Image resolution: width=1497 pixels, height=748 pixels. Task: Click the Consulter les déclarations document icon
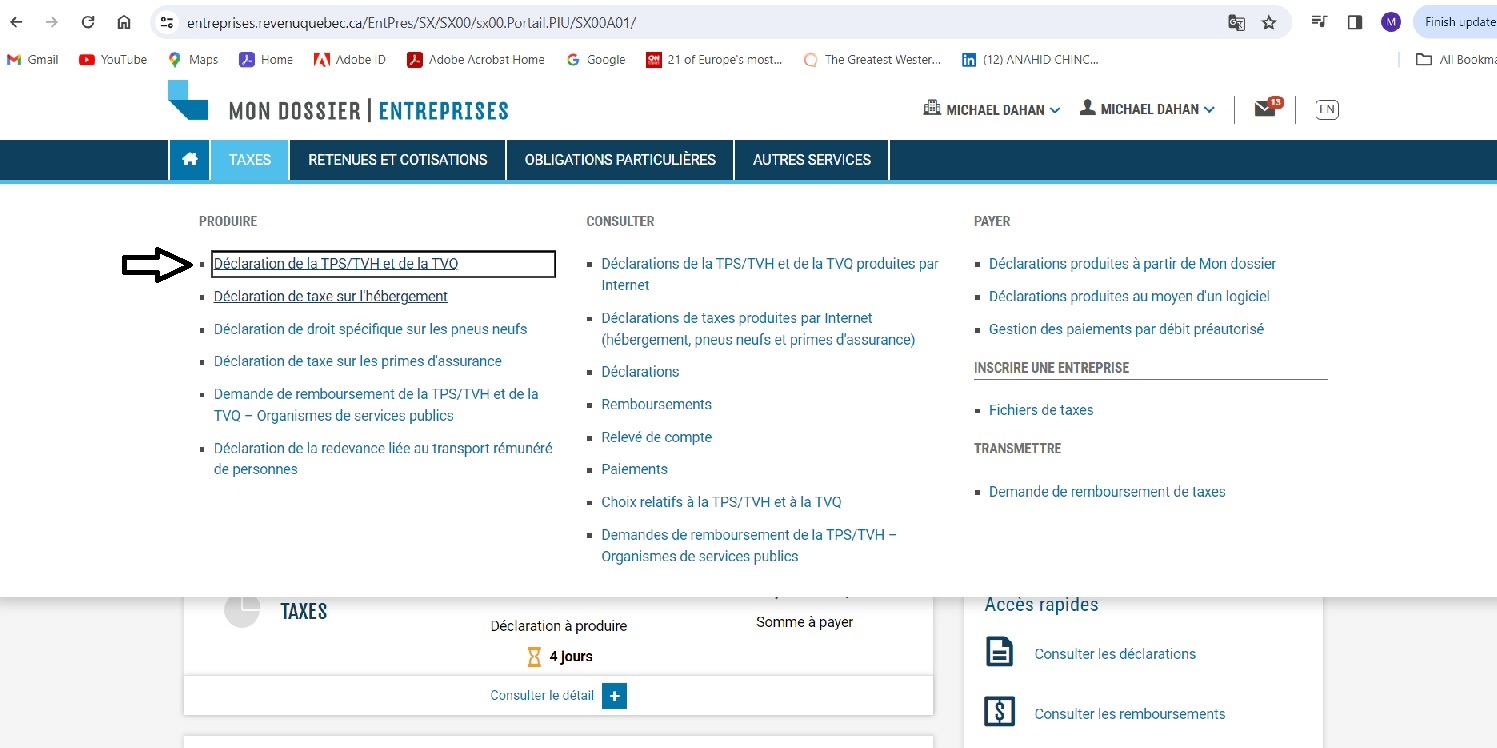pyautogui.click(x=999, y=653)
